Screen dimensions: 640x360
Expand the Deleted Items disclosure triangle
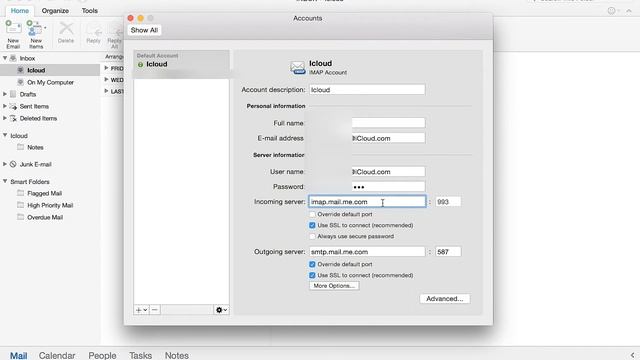5,118
